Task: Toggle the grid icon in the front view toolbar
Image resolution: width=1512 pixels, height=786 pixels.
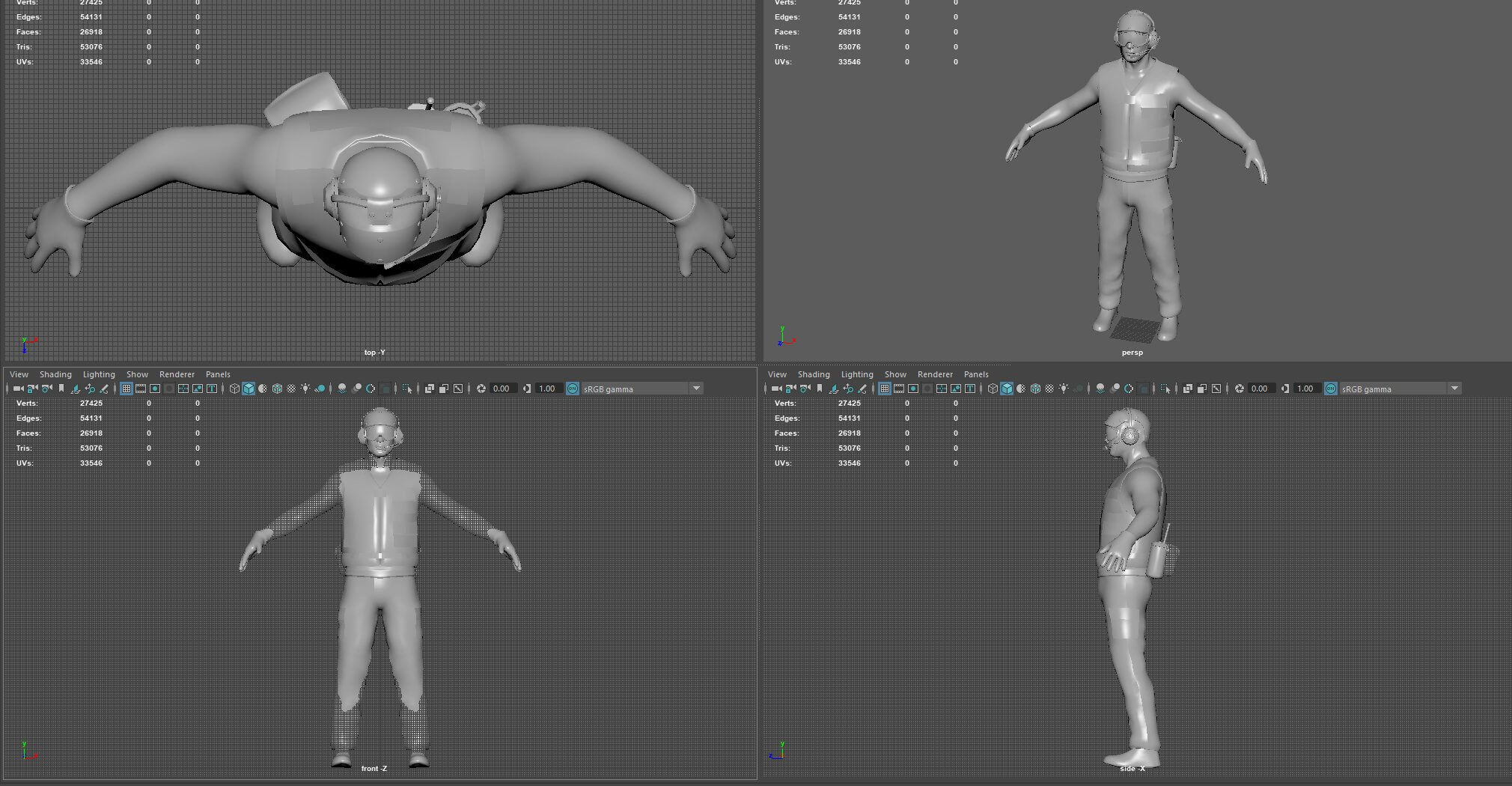Action: pyautogui.click(x=126, y=389)
